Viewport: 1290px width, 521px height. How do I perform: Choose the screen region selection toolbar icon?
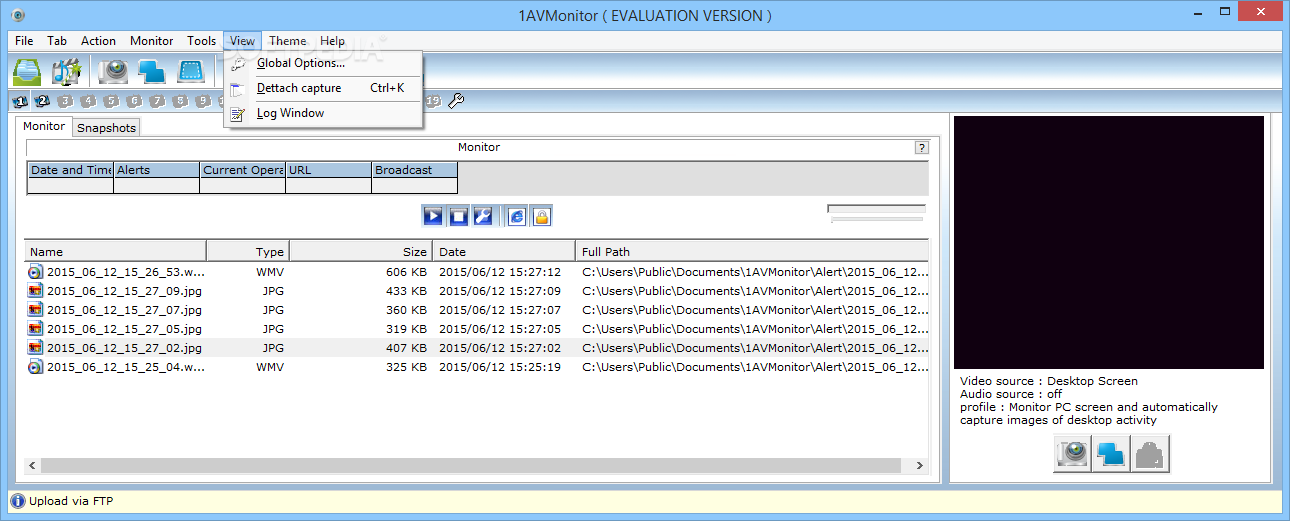191,72
